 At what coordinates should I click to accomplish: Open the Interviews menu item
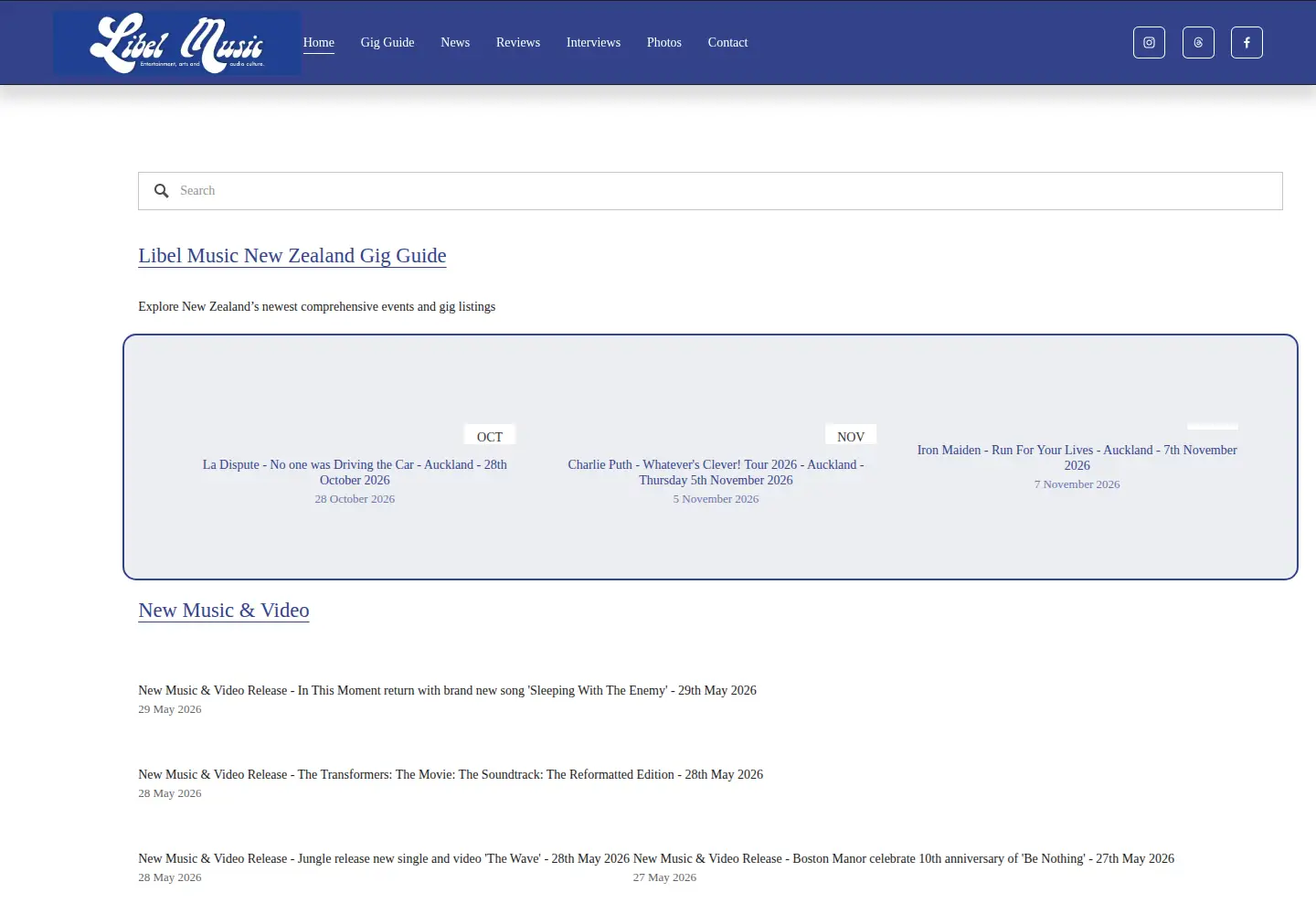[x=593, y=43]
